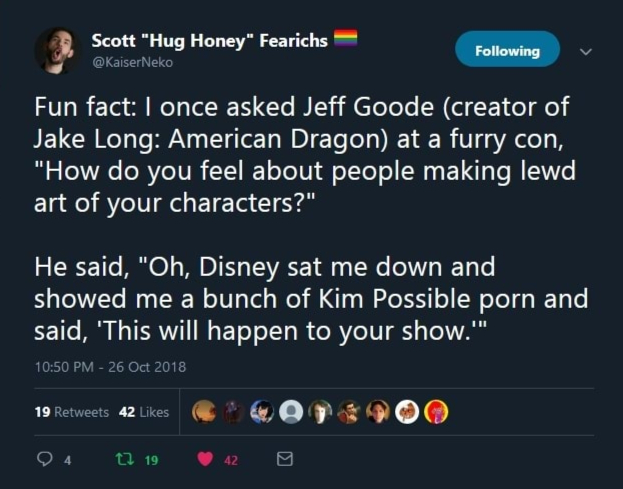Click the rainbow pride flag emoji

pos(345,40)
